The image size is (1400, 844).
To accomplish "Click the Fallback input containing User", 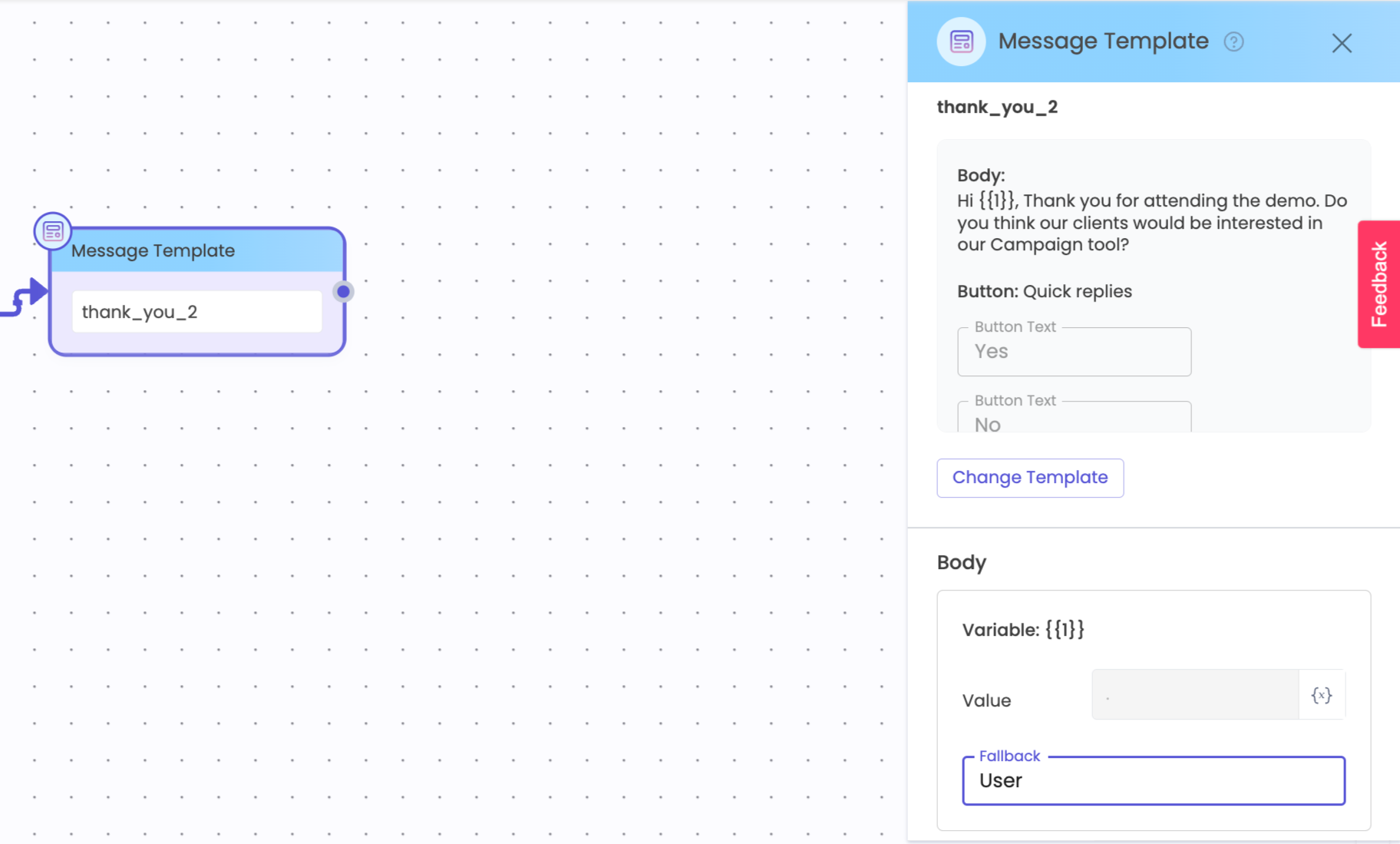I will 1154,780.
